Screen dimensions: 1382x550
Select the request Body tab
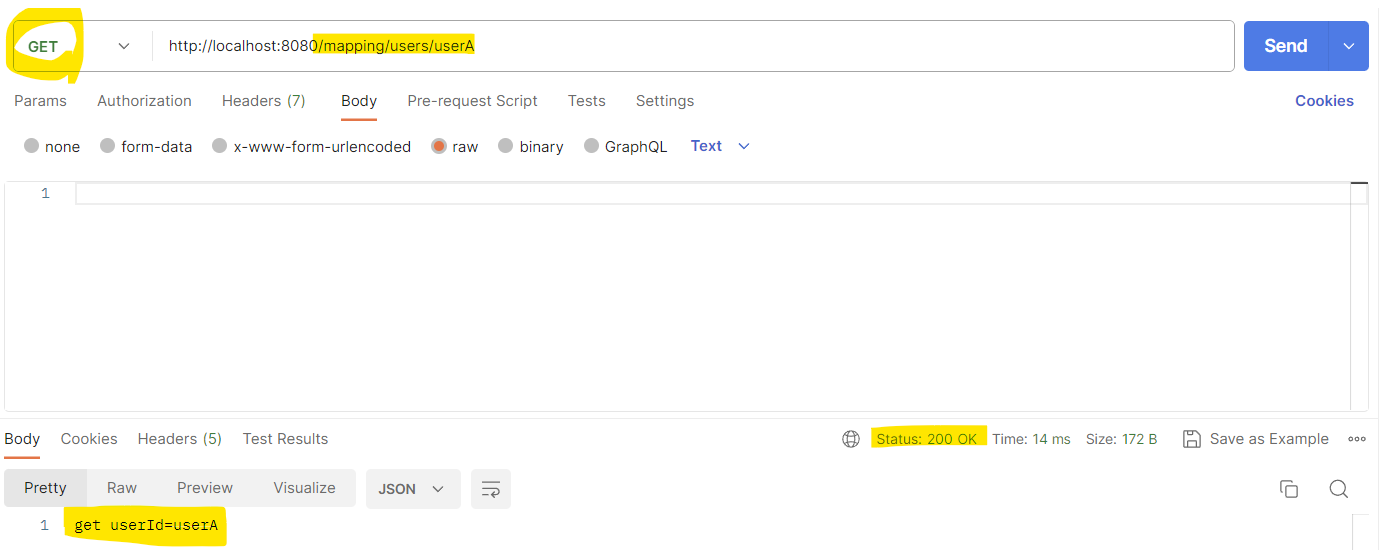359,101
